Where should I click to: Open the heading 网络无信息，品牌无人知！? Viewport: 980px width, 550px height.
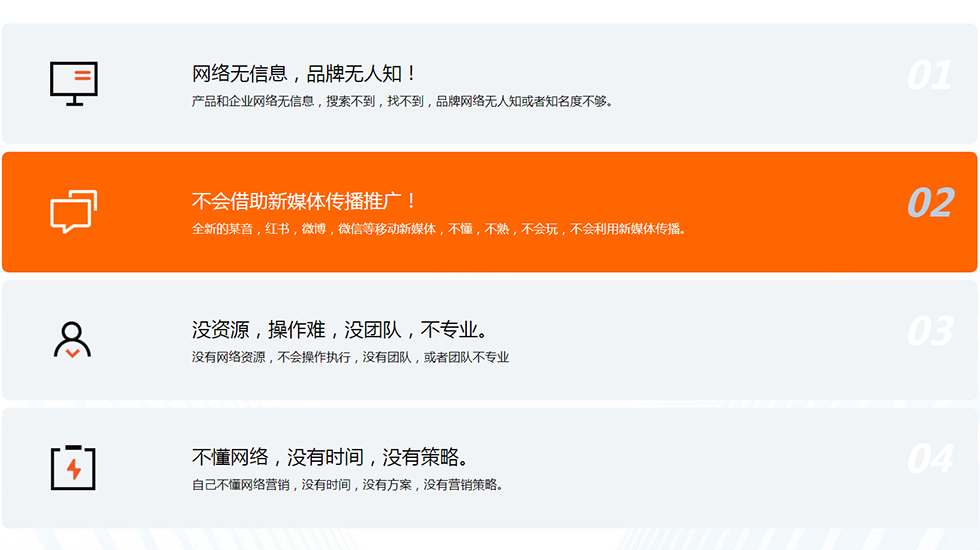pyautogui.click(x=305, y=74)
